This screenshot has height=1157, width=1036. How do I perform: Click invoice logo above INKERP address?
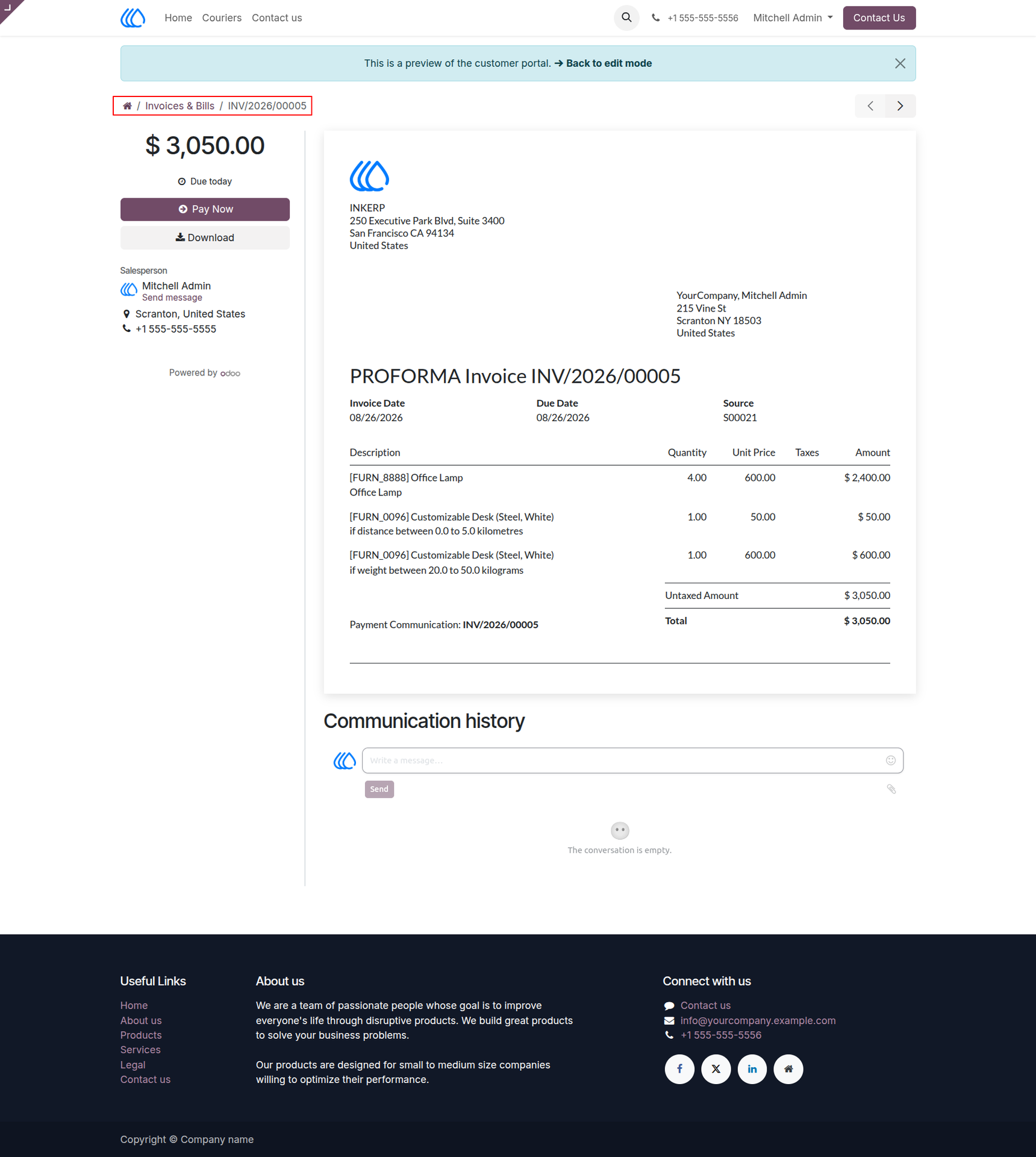(x=369, y=176)
